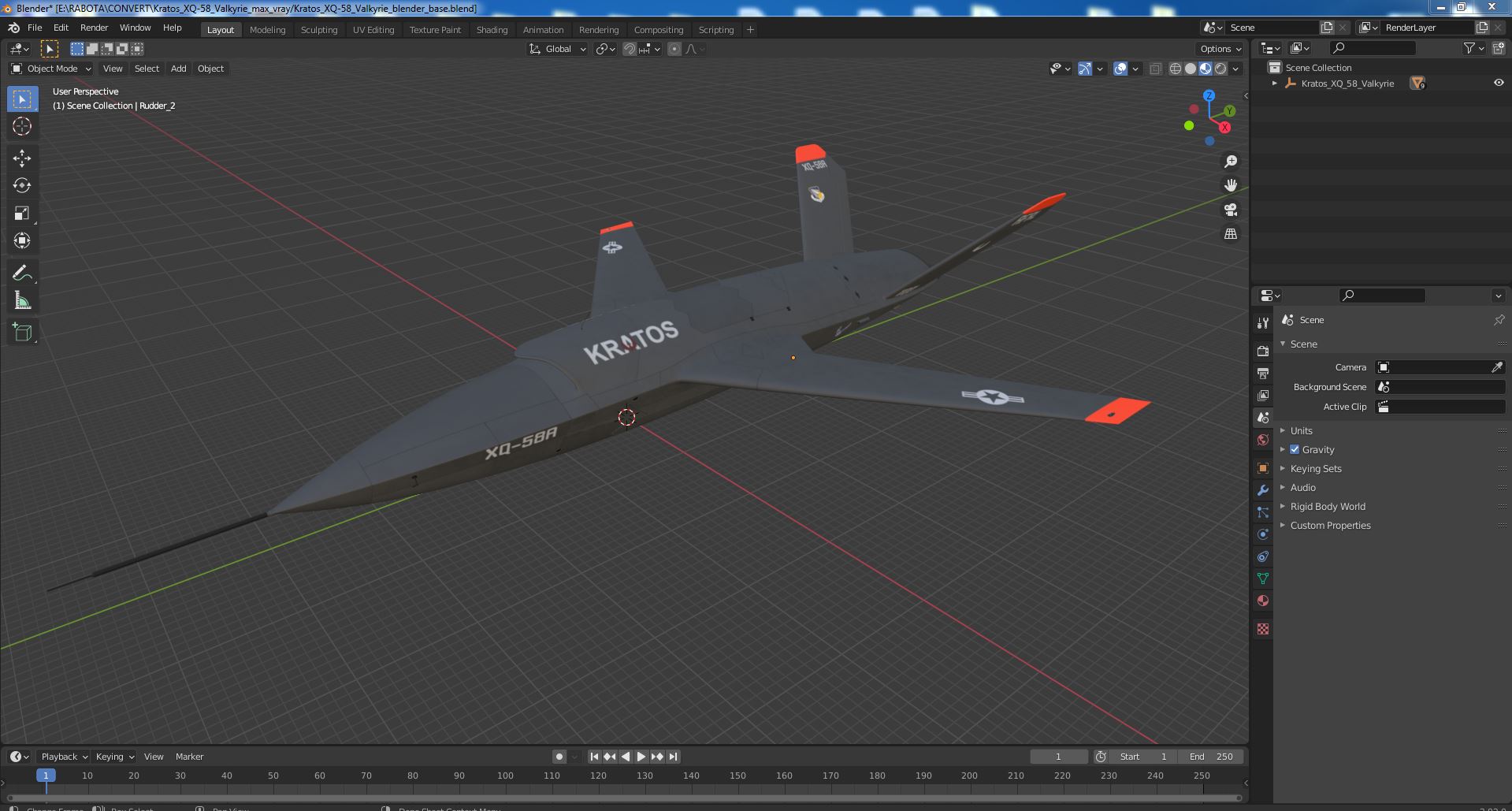Image resolution: width=1512 pixels, height=811 pixels.
Task: Toggle auto keying record button
Action: pyautogui.click(x=559, y=757)
